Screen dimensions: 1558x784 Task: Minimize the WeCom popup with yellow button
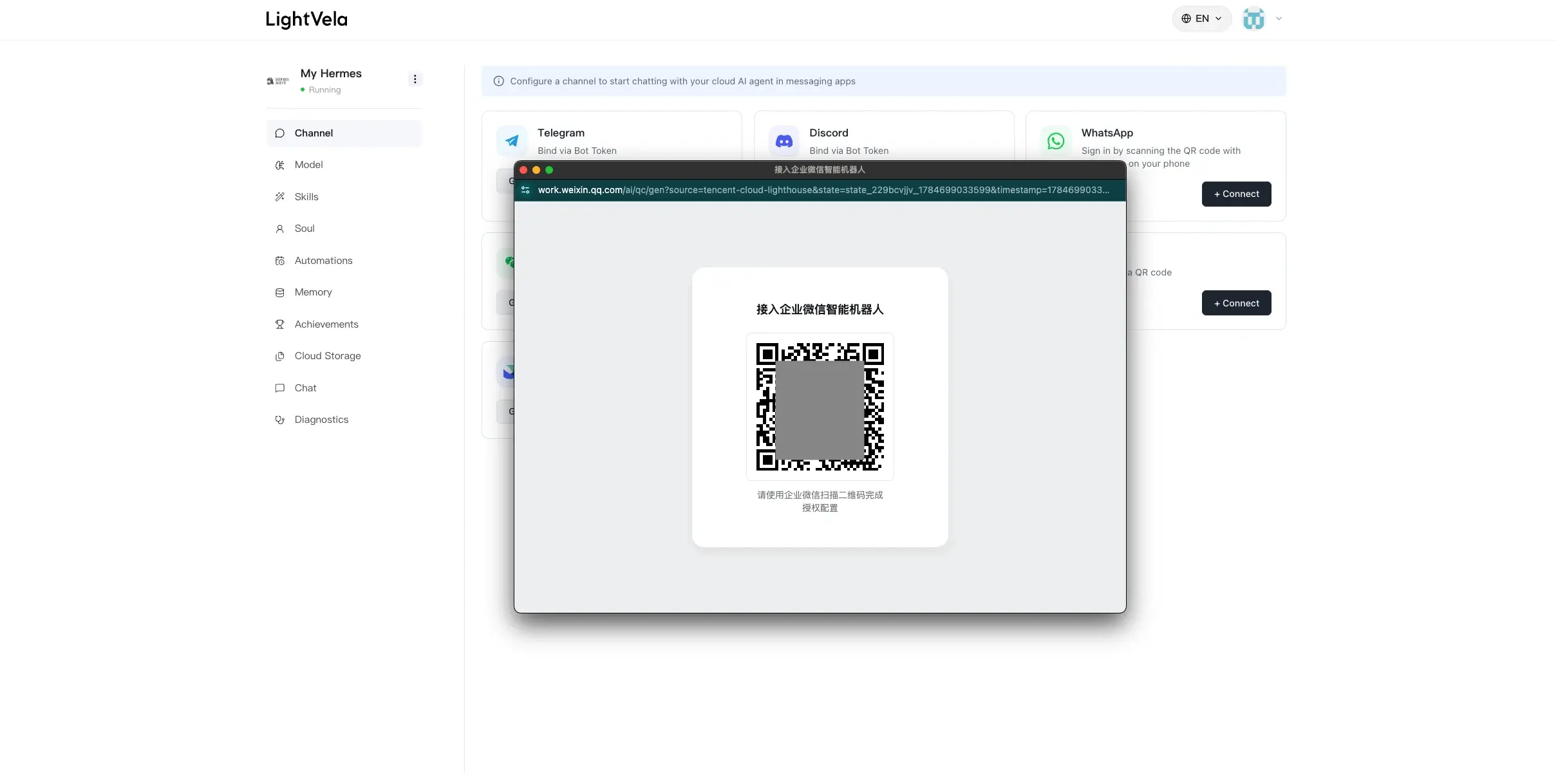coord(536,170)
